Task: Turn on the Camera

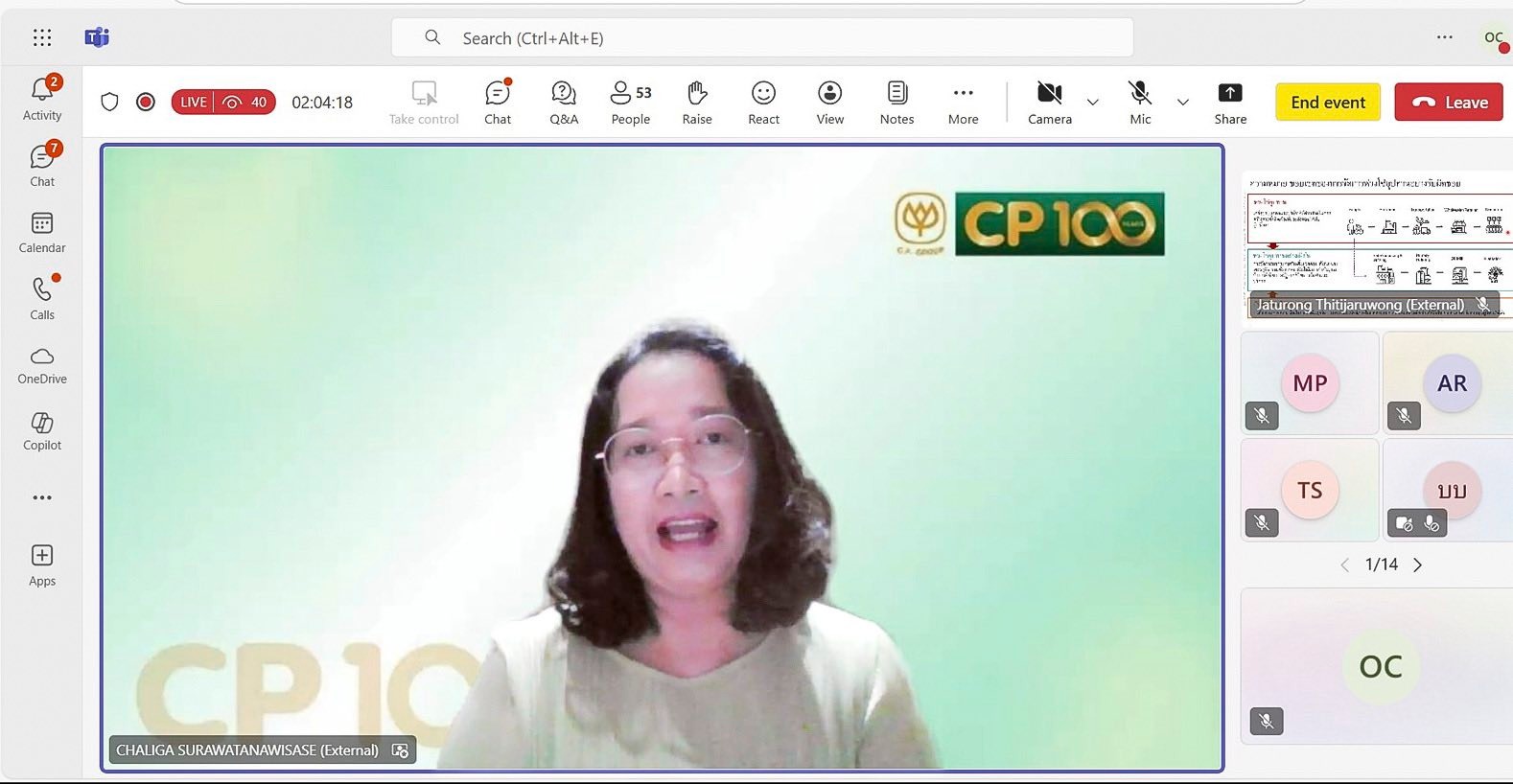Action: point(1049,103)
